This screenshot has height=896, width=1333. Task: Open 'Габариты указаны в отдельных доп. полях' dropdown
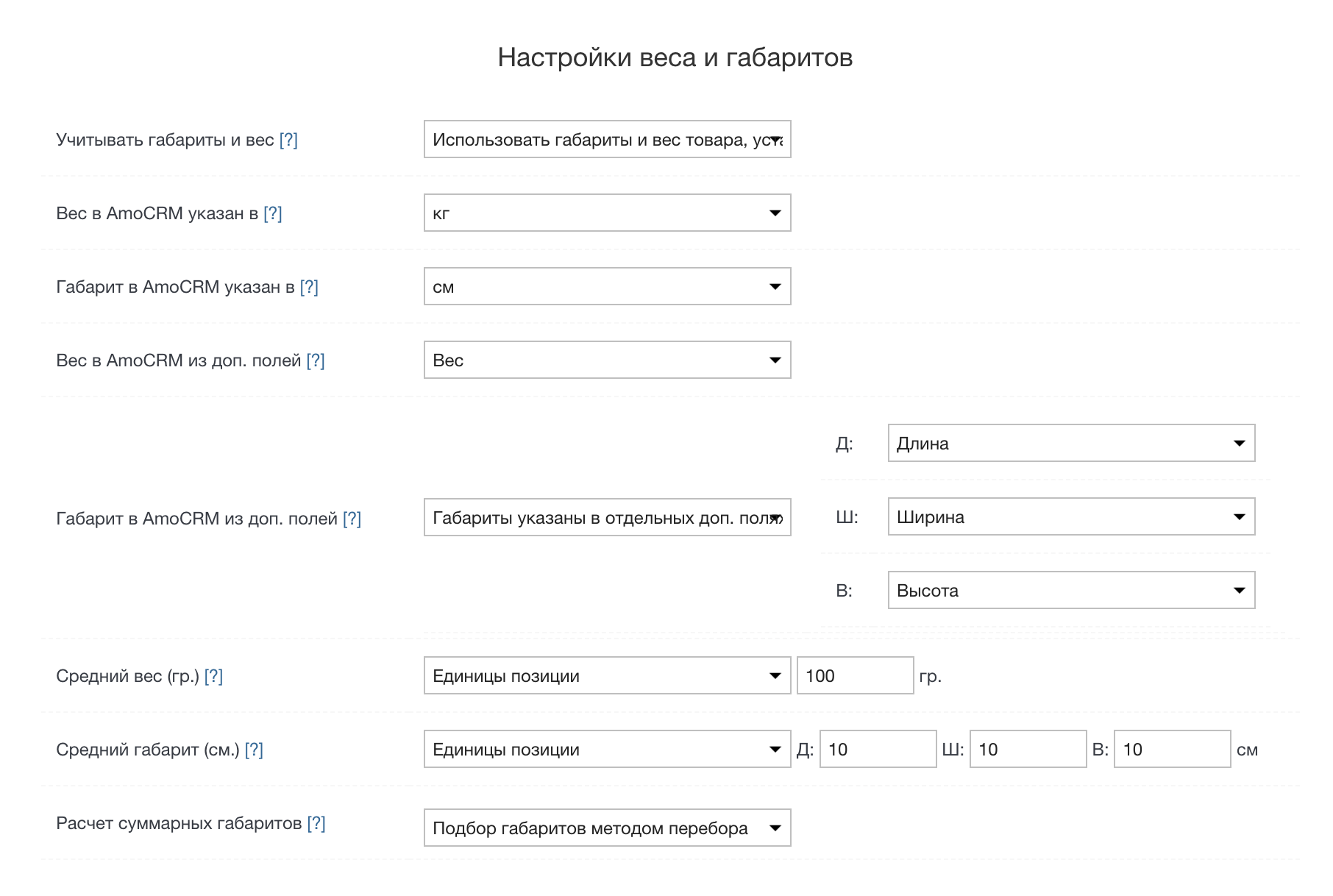click(x=607, y=518)
